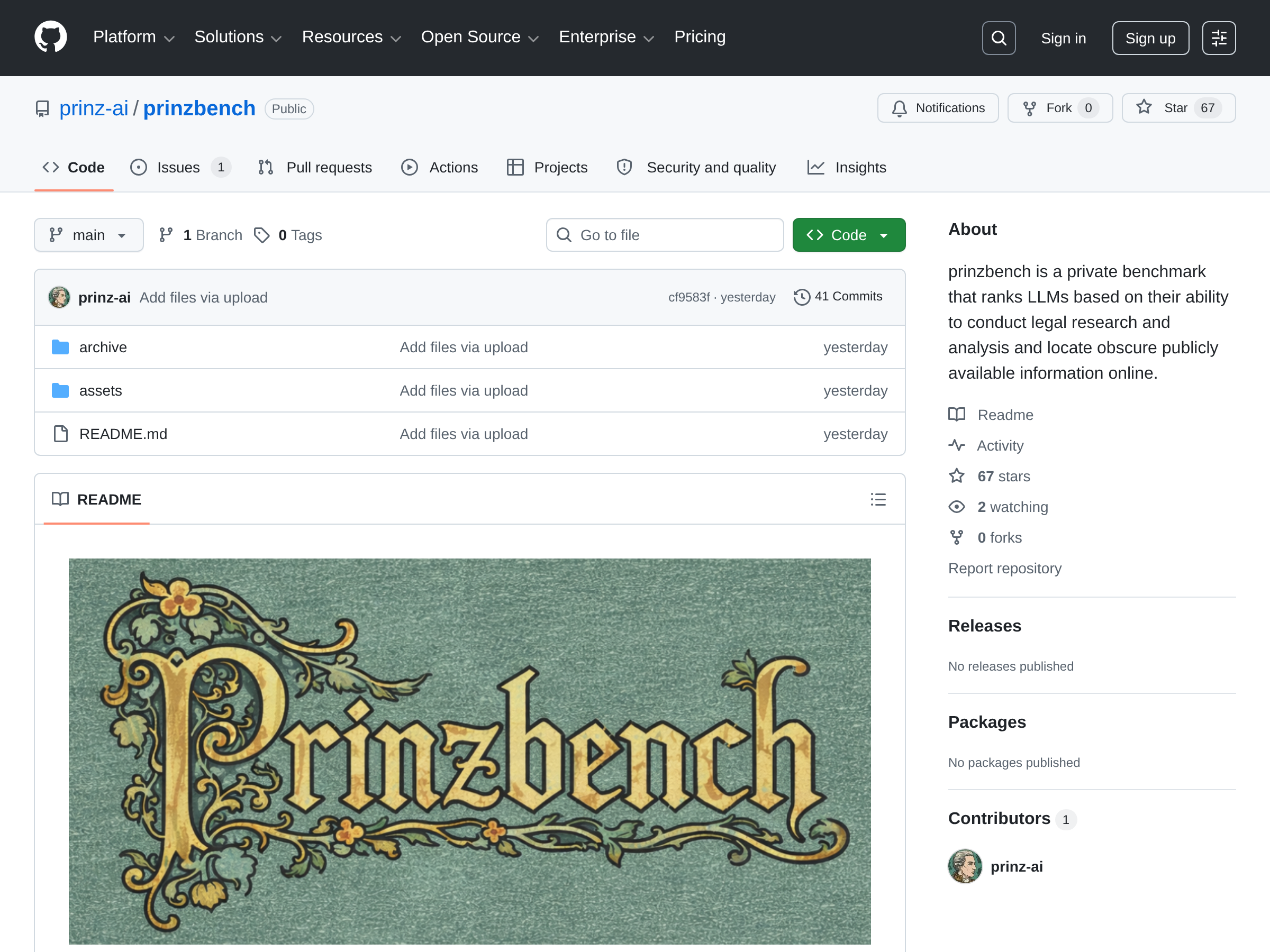
Task: Open the GitHub homepage logo
Action: tap(50, 38)
